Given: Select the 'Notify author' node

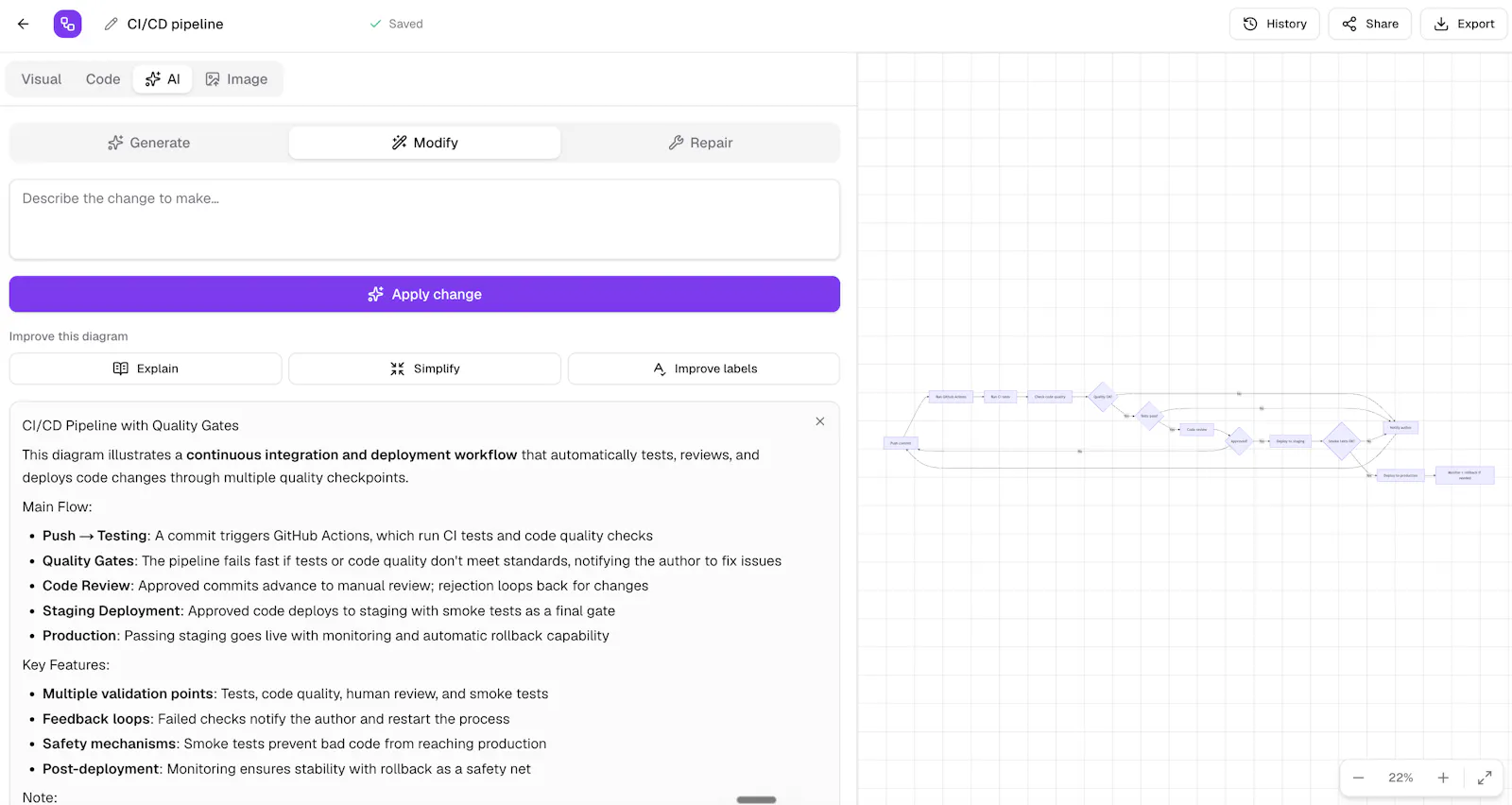Looking at the screenshot, I should tap(1400, 428).
